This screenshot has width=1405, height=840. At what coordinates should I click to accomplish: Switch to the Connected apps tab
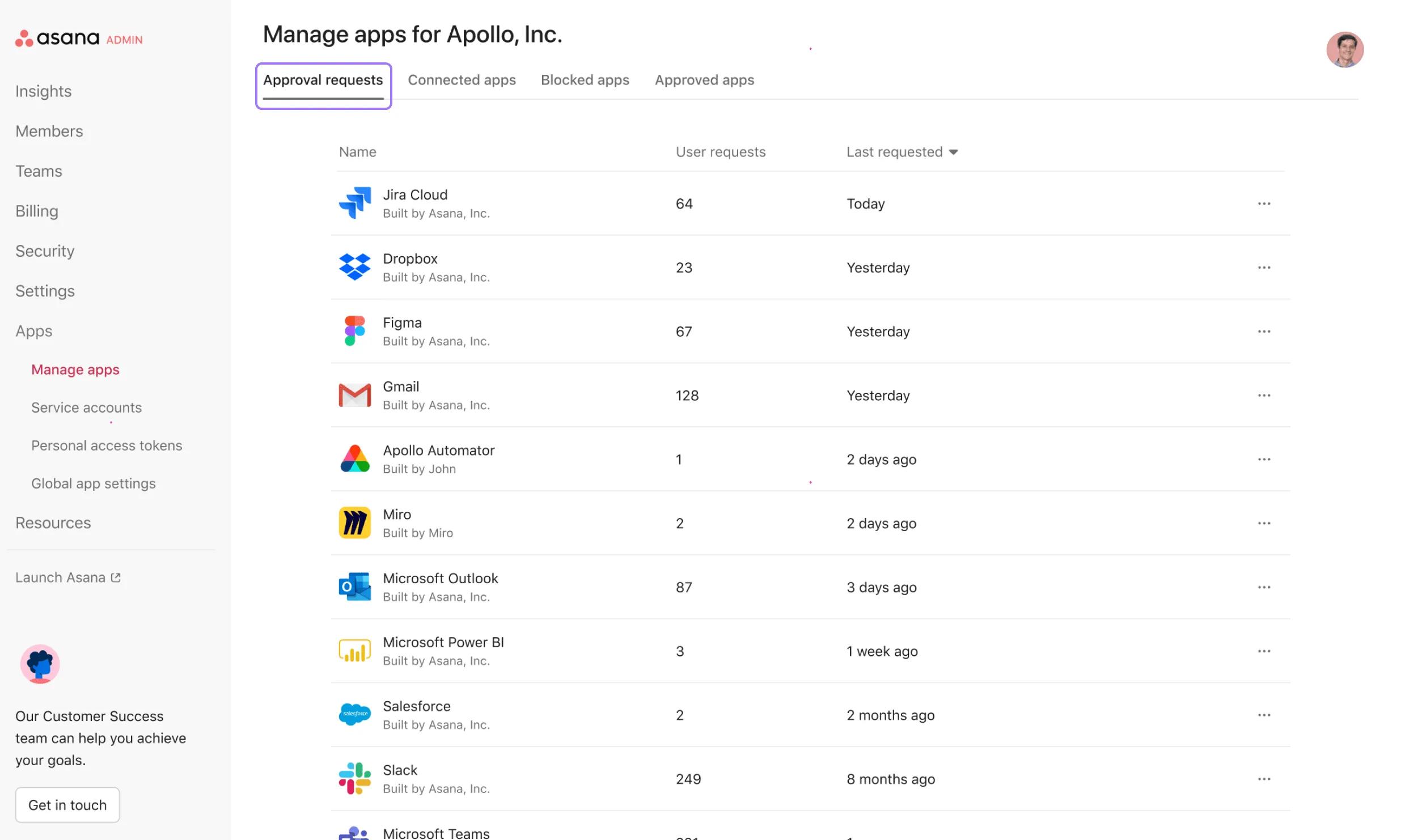coord(462,80)
